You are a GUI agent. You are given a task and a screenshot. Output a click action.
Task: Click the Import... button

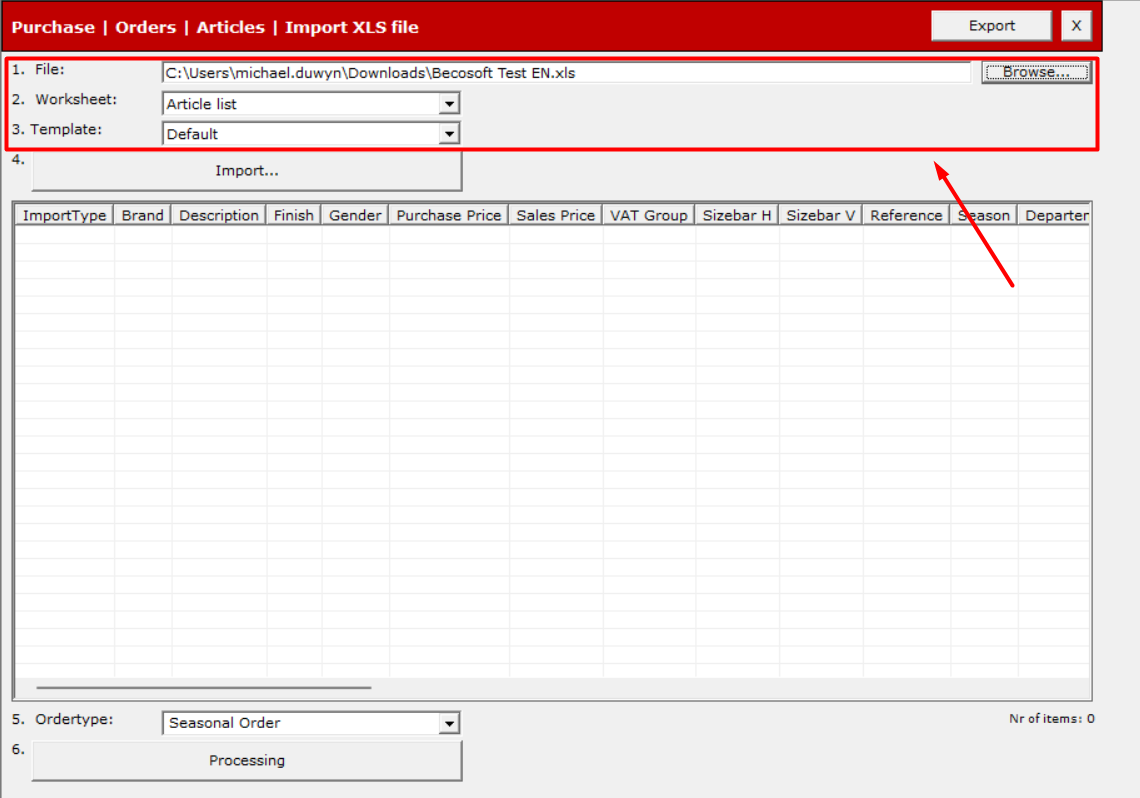[x=246, y=171]
